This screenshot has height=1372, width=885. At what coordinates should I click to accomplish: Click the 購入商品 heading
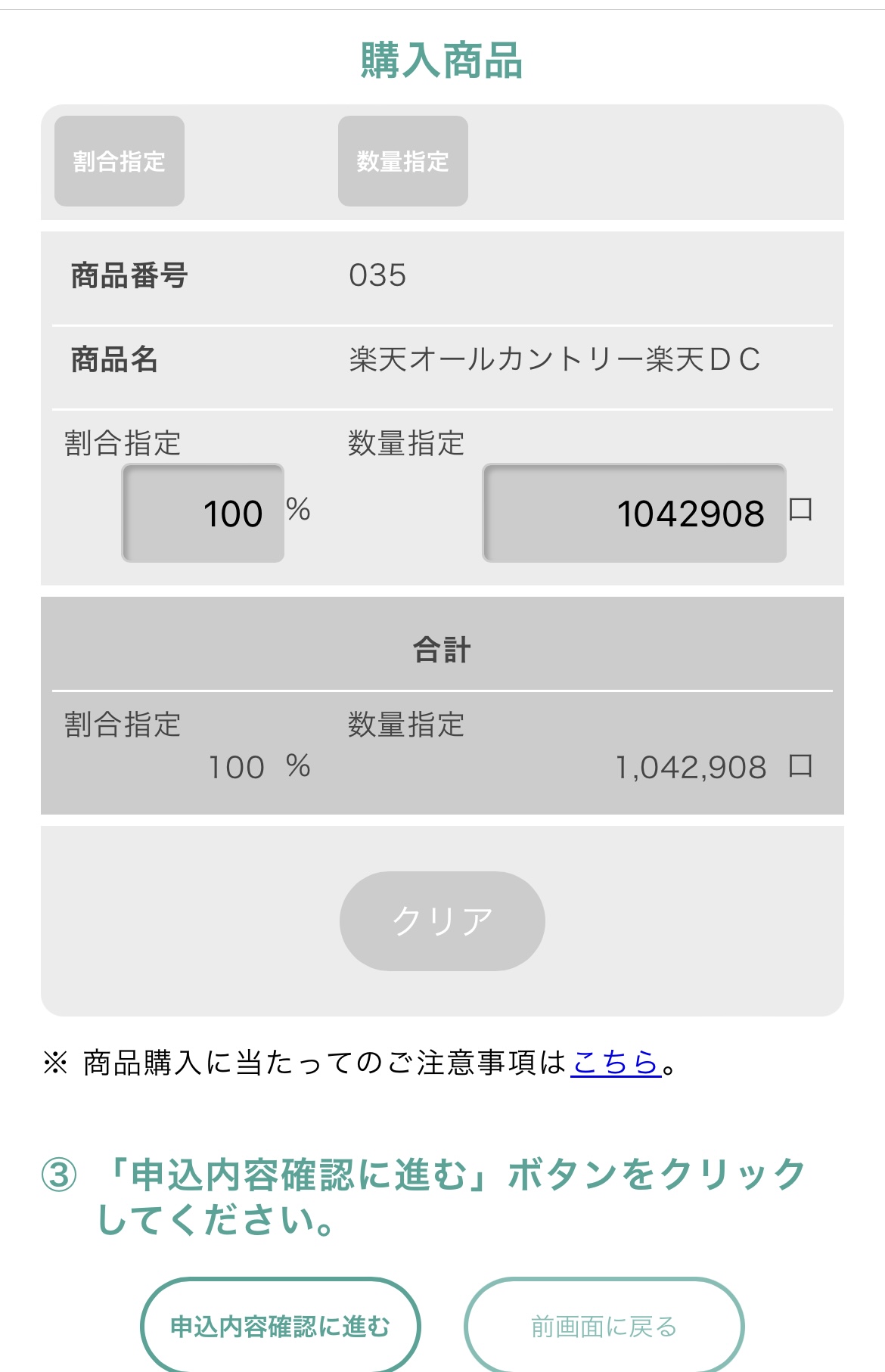[442, 61]
